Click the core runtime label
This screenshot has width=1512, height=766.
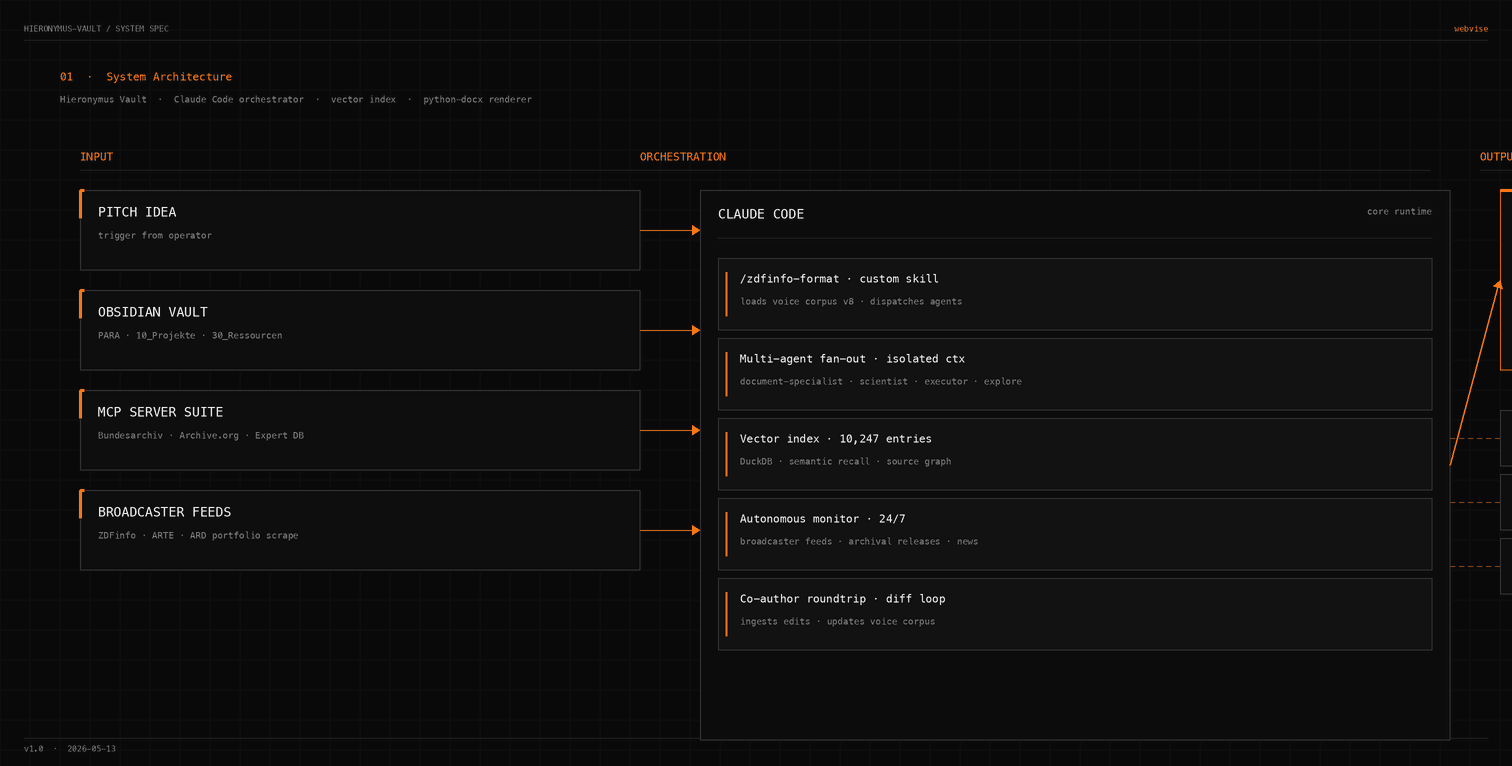click(1399, 212)
